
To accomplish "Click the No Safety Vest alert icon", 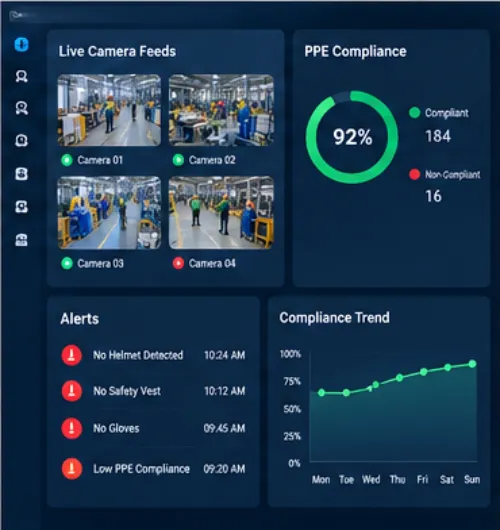I will [71, 391].
